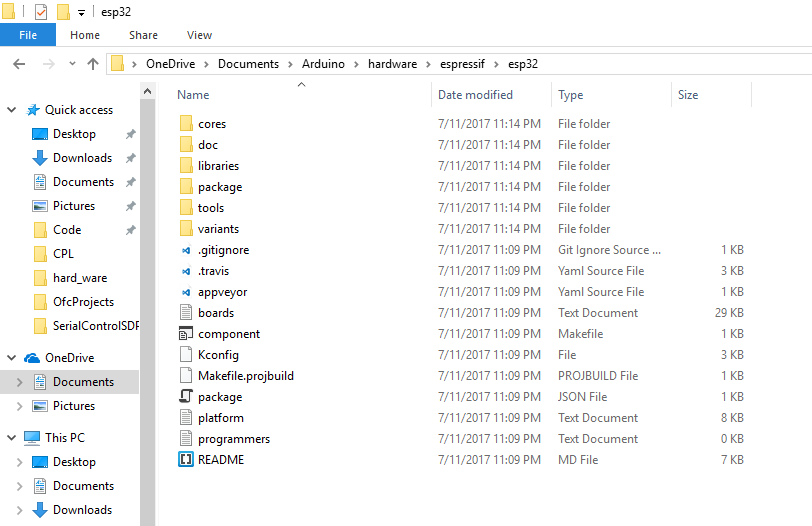Open the recent locations dropdown

click(72, 64)
